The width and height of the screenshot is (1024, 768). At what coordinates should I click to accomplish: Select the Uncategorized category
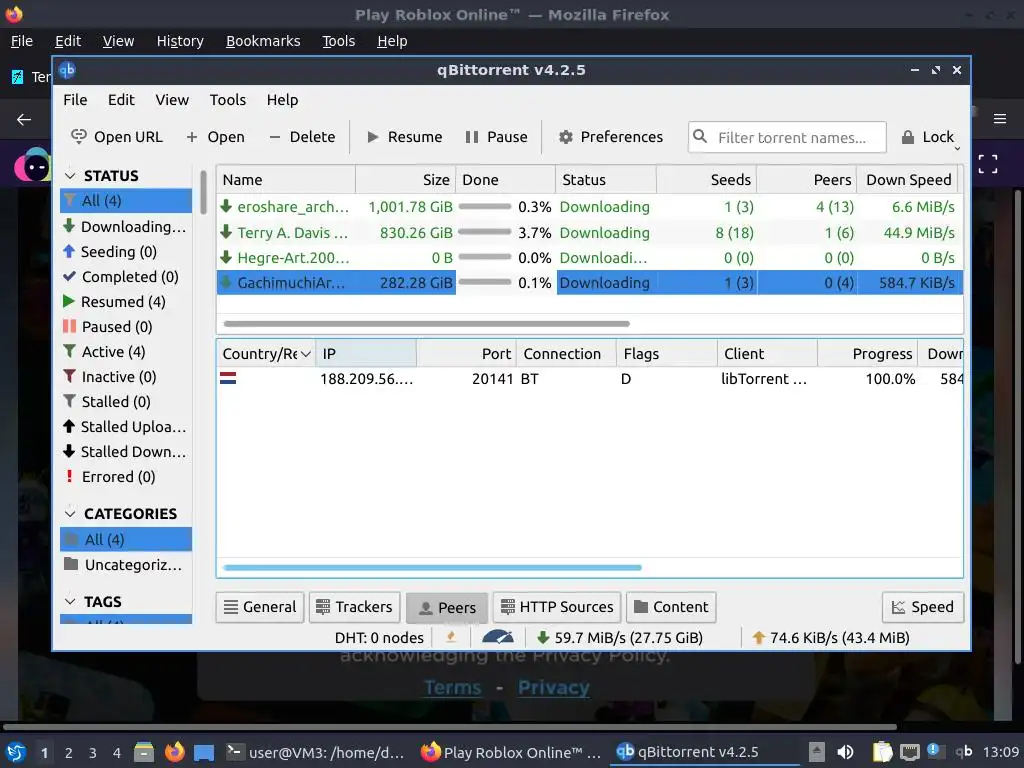pyautogui.click(x=125, y=565)
